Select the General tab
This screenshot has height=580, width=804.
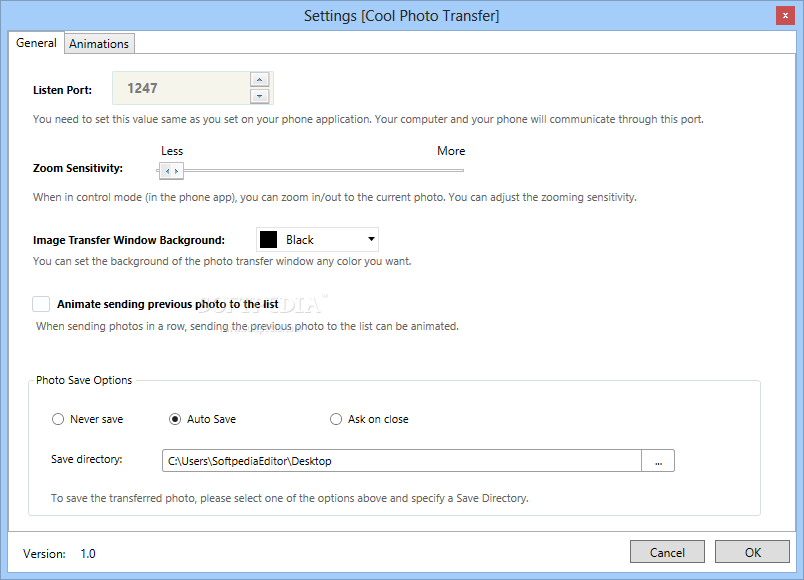pos(36,43)
